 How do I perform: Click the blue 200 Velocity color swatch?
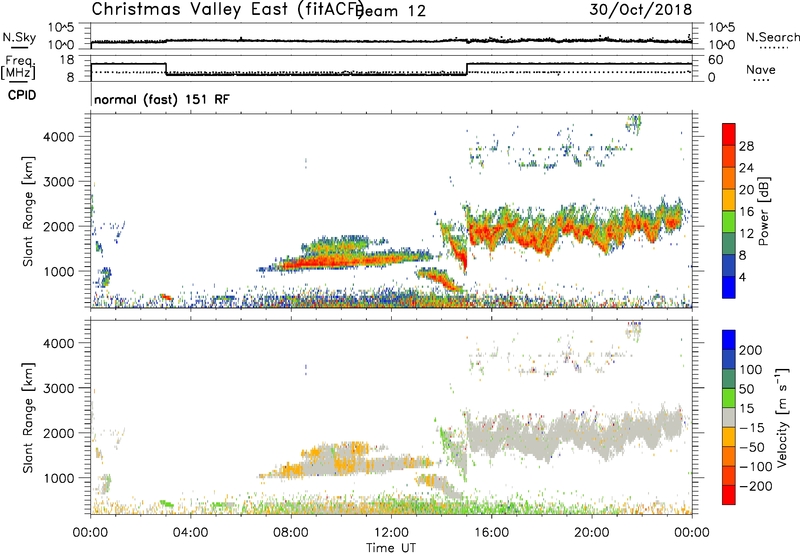(x=729, y=340)
